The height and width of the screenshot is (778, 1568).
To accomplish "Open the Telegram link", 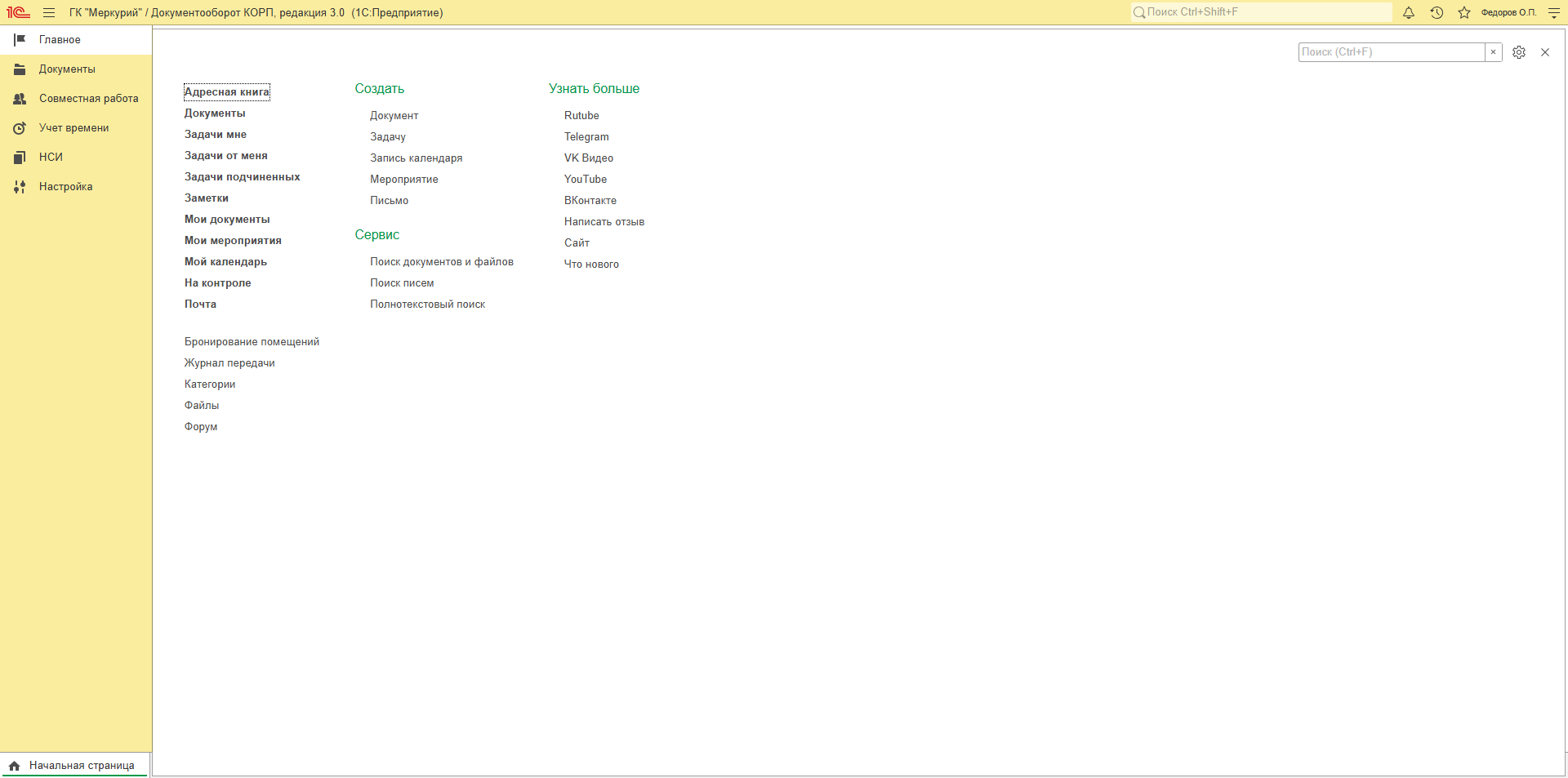I will click(x=586, y=137).
